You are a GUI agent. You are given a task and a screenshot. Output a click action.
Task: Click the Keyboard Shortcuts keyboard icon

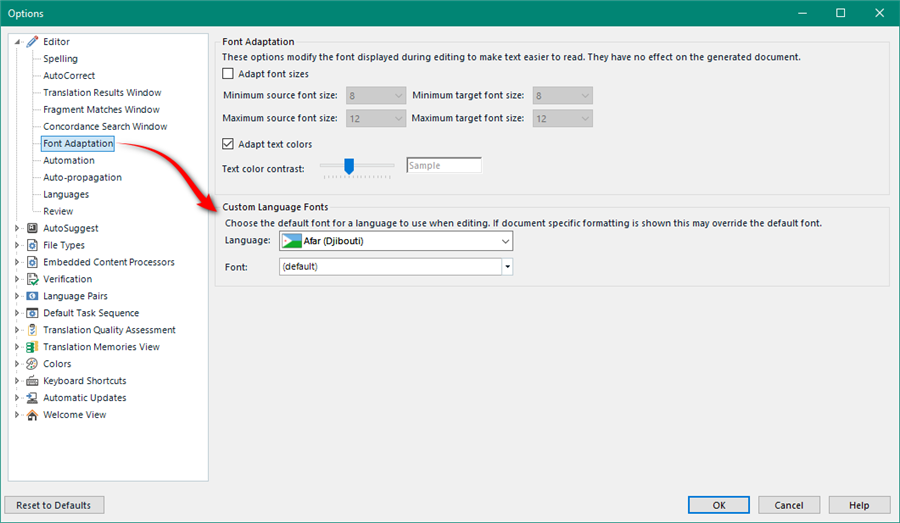[32, 381]
